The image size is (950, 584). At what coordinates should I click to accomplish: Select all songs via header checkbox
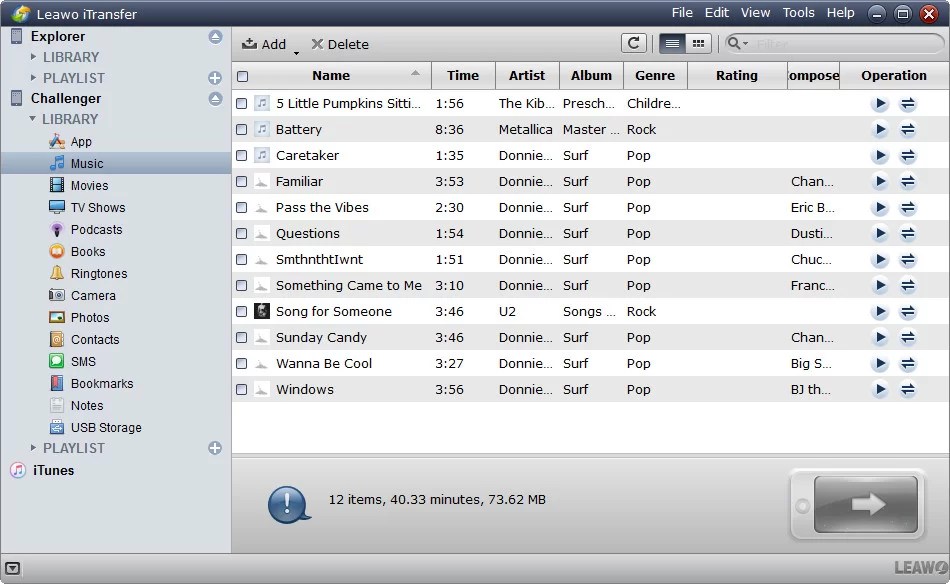tap(241, 75)
